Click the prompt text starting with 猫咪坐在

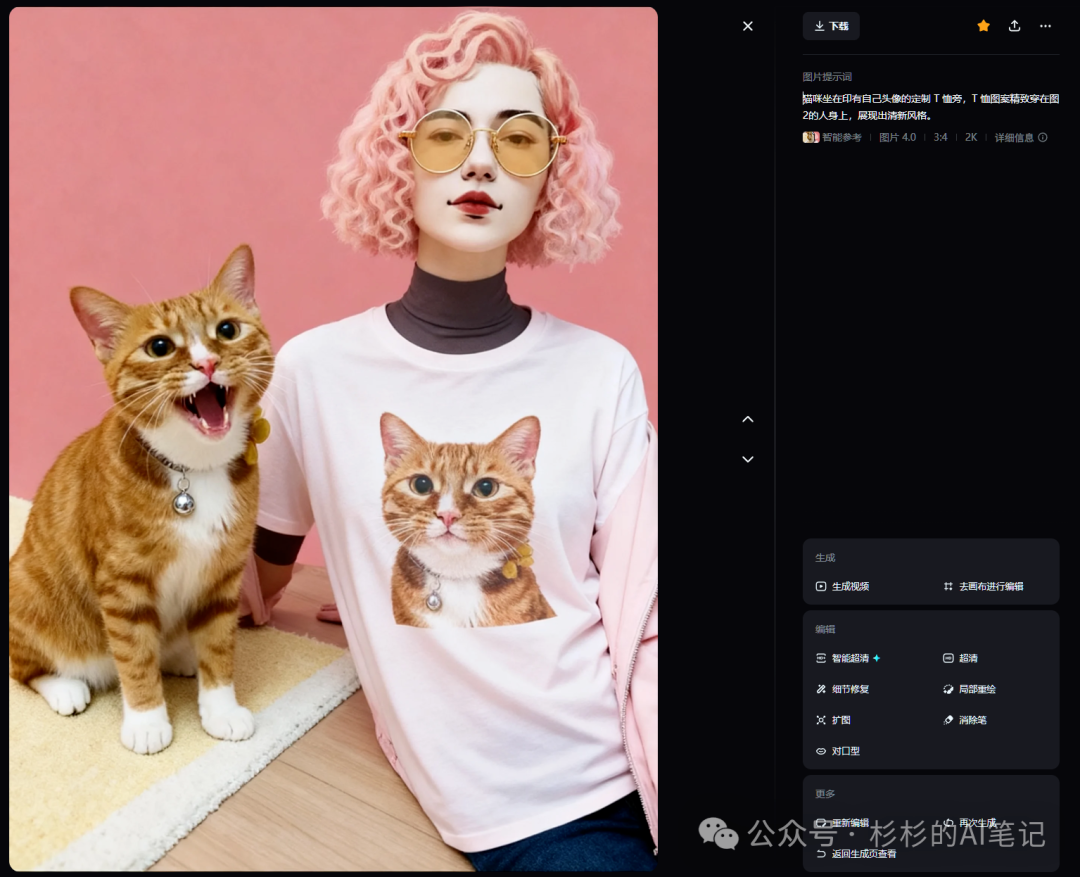pyautogui.click(x=931, y=107)
